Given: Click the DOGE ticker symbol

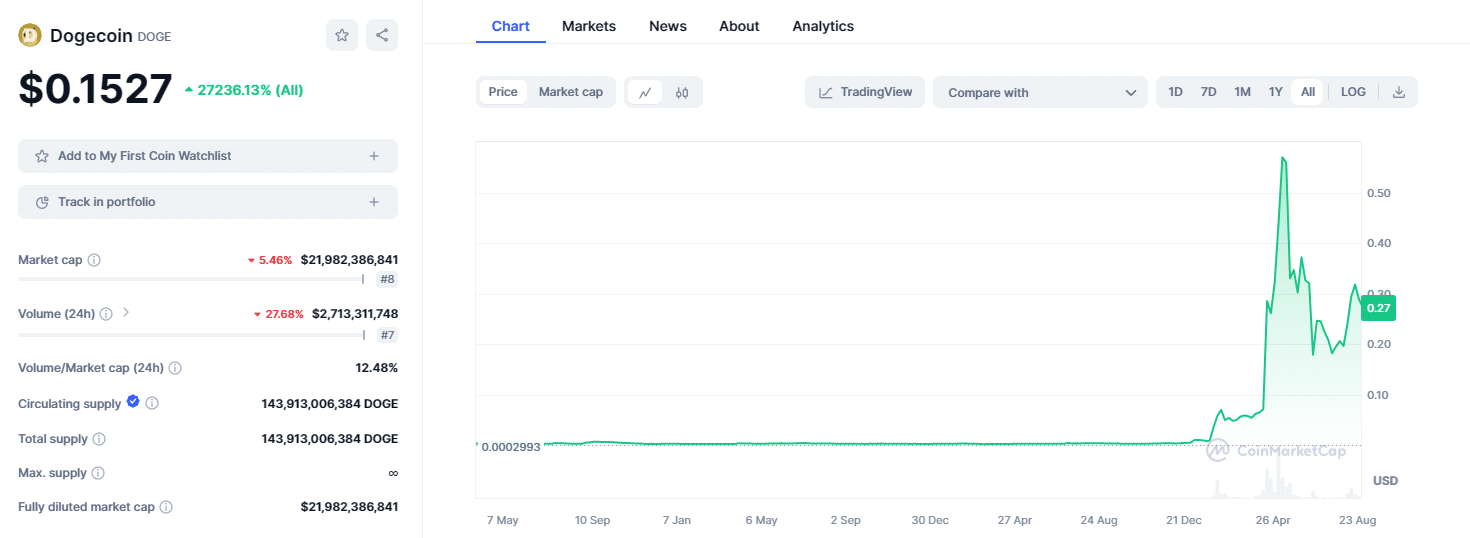Looking at the screenshot, I should [154, 36].
